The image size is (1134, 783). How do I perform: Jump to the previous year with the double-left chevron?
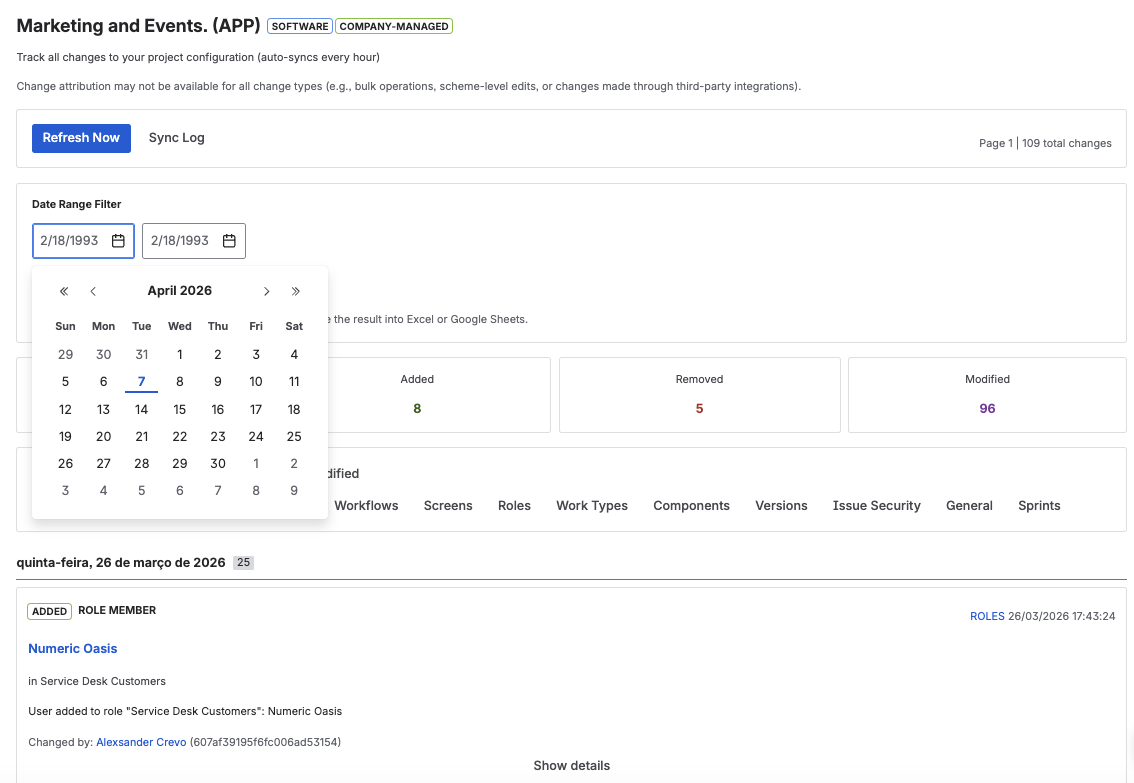63,291
